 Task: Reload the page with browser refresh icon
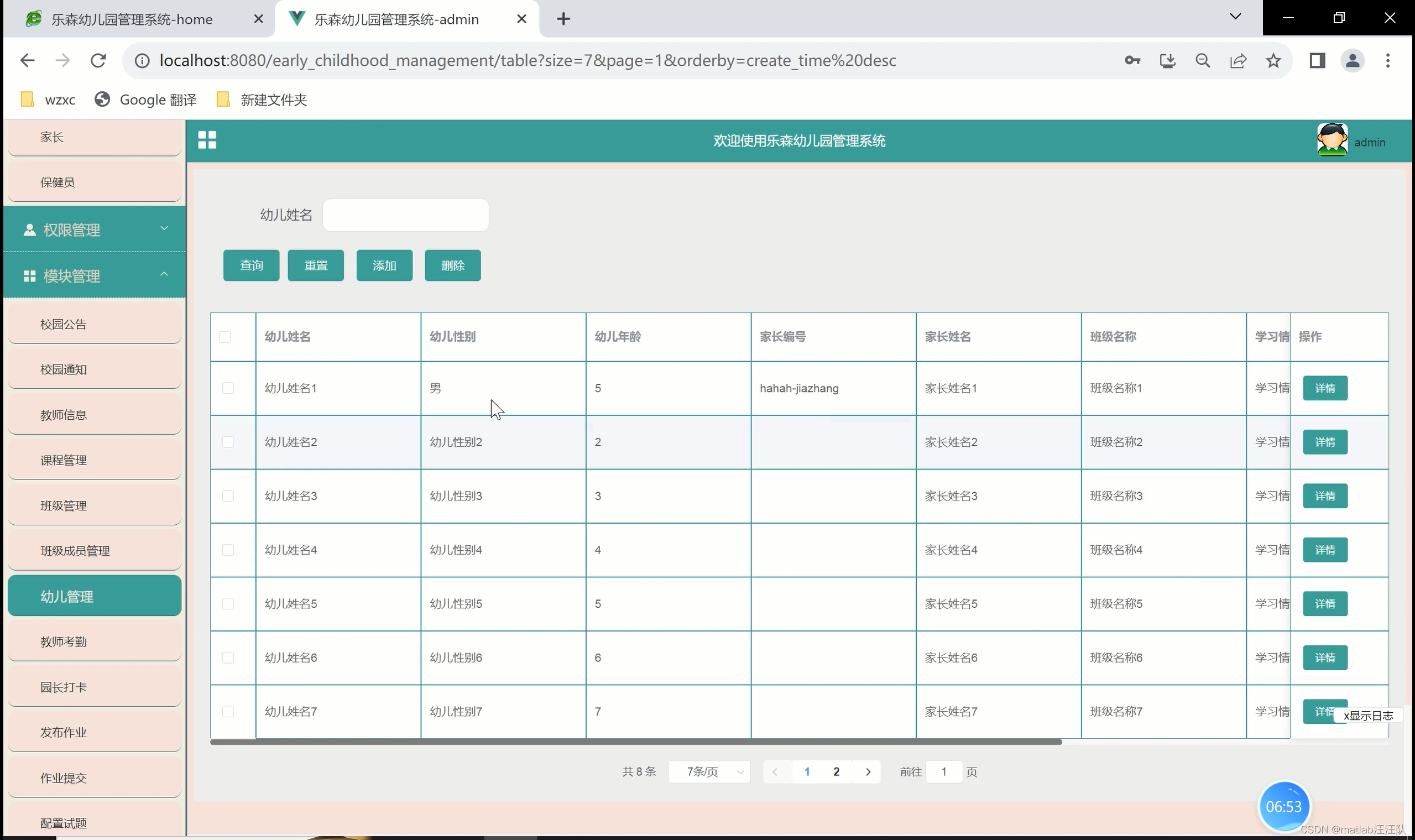pyautogui.click(x=98, y=61)
